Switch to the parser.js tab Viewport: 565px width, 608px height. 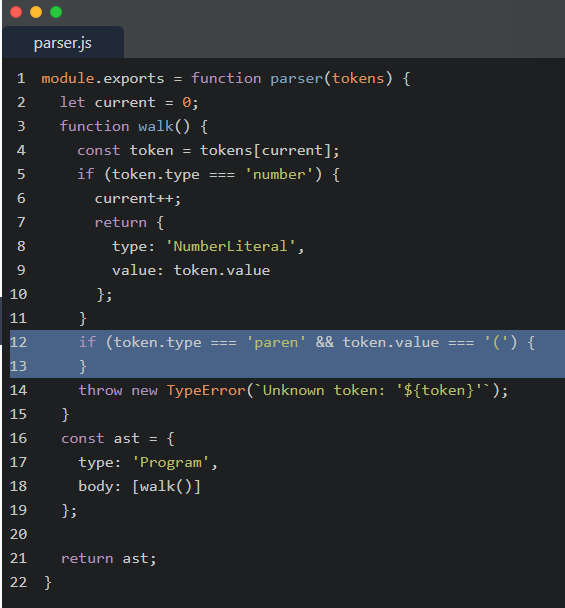click(x=62, y=43)
